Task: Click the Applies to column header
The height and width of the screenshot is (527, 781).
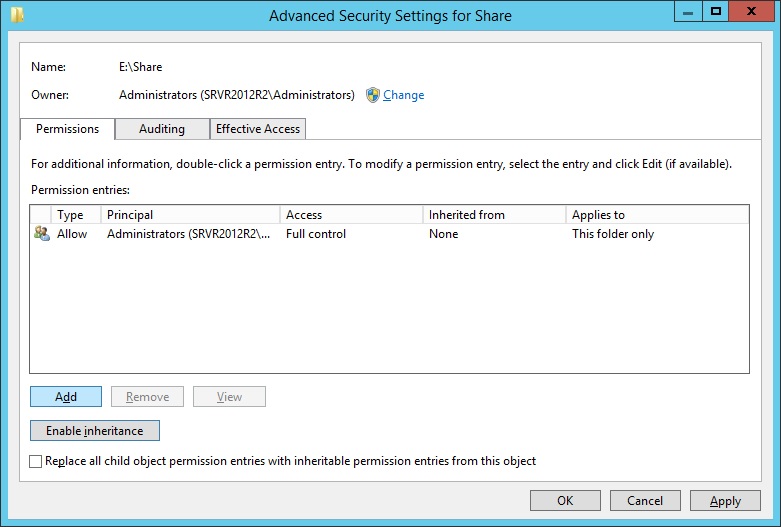Action: click(655, 215)
